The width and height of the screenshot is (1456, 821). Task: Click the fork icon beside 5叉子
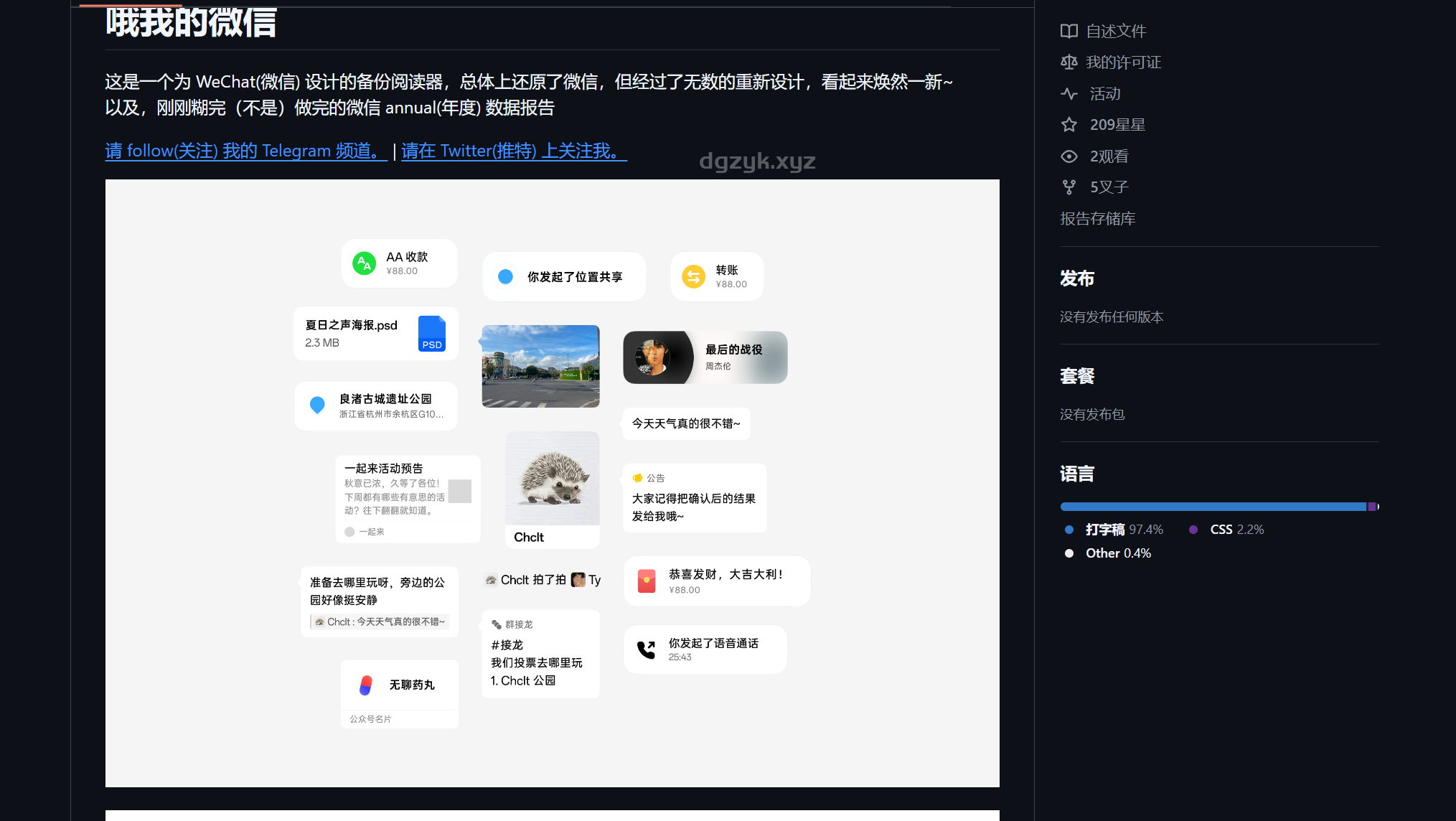coord(1068,187)
